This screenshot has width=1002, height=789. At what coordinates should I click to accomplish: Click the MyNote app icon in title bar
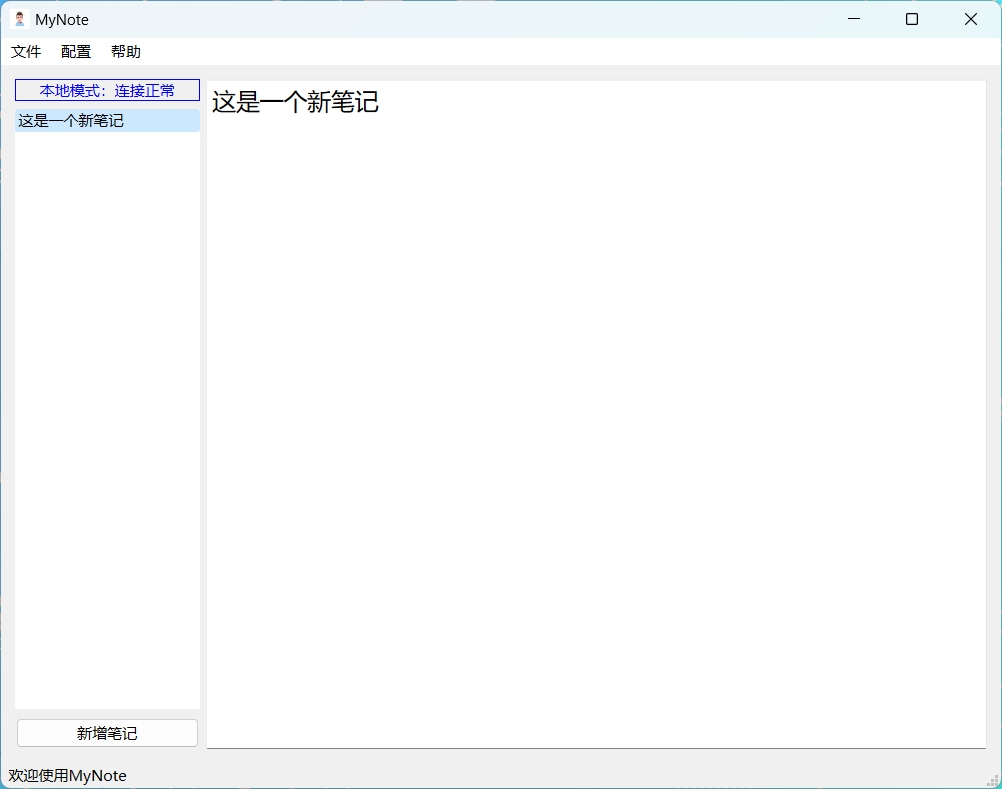tap(19, 19)
